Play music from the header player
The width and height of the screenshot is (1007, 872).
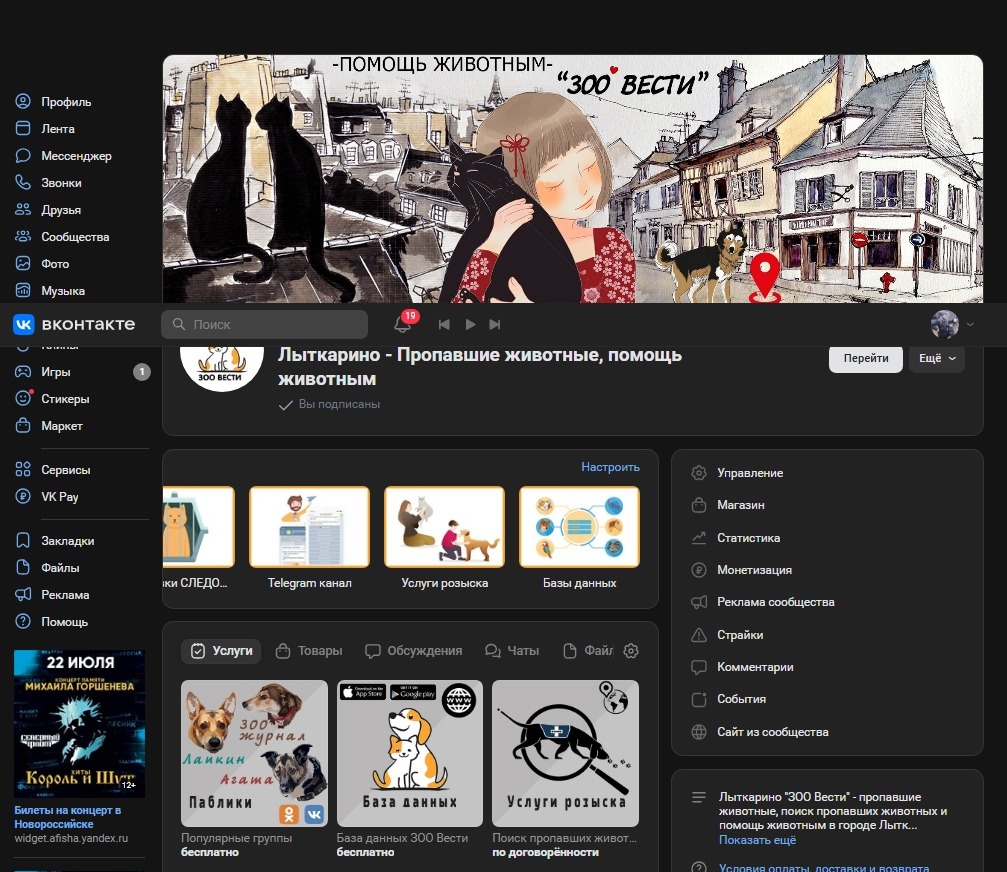tap(470, 324)
